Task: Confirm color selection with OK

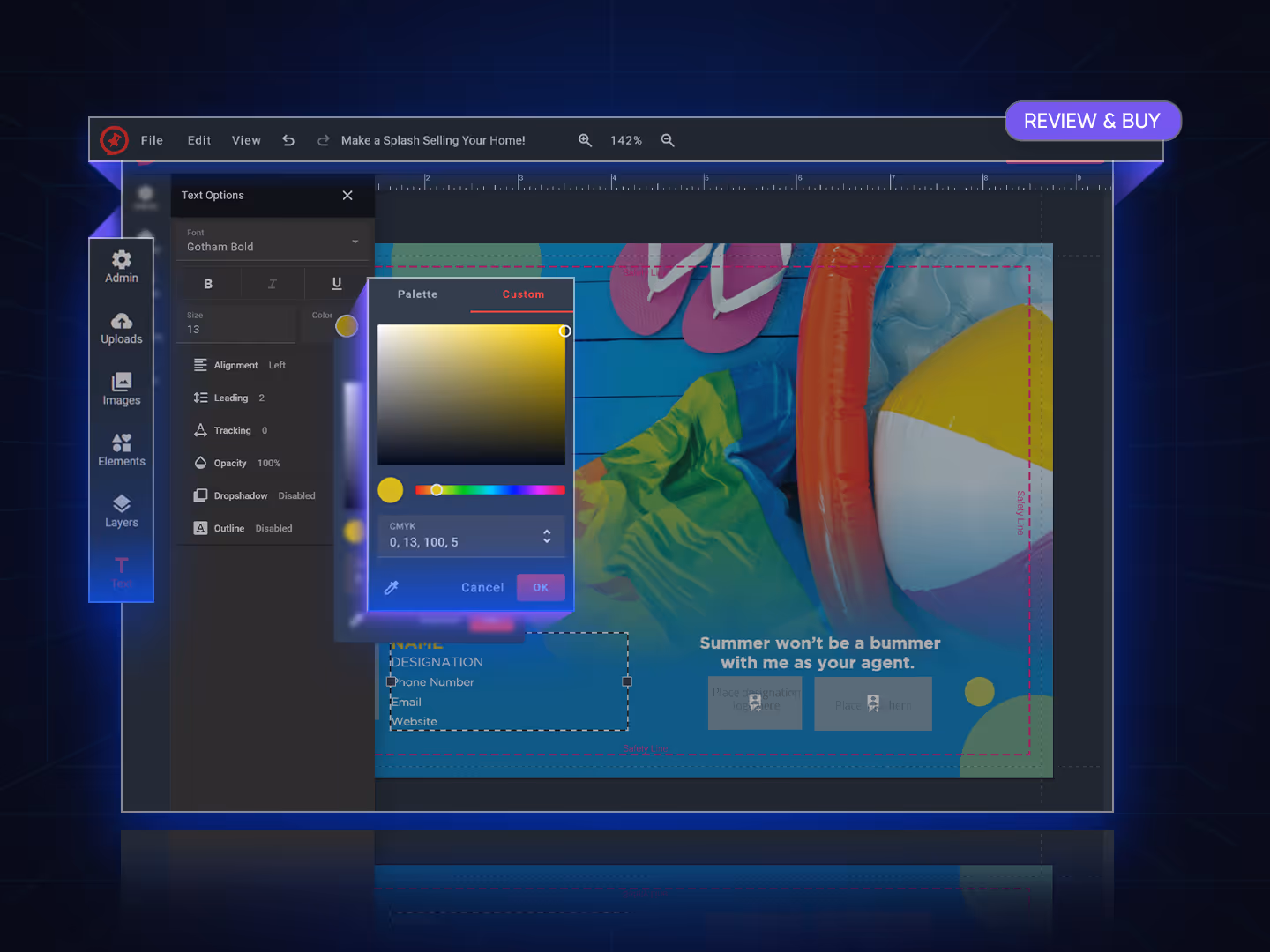Action: coord(541,587)
